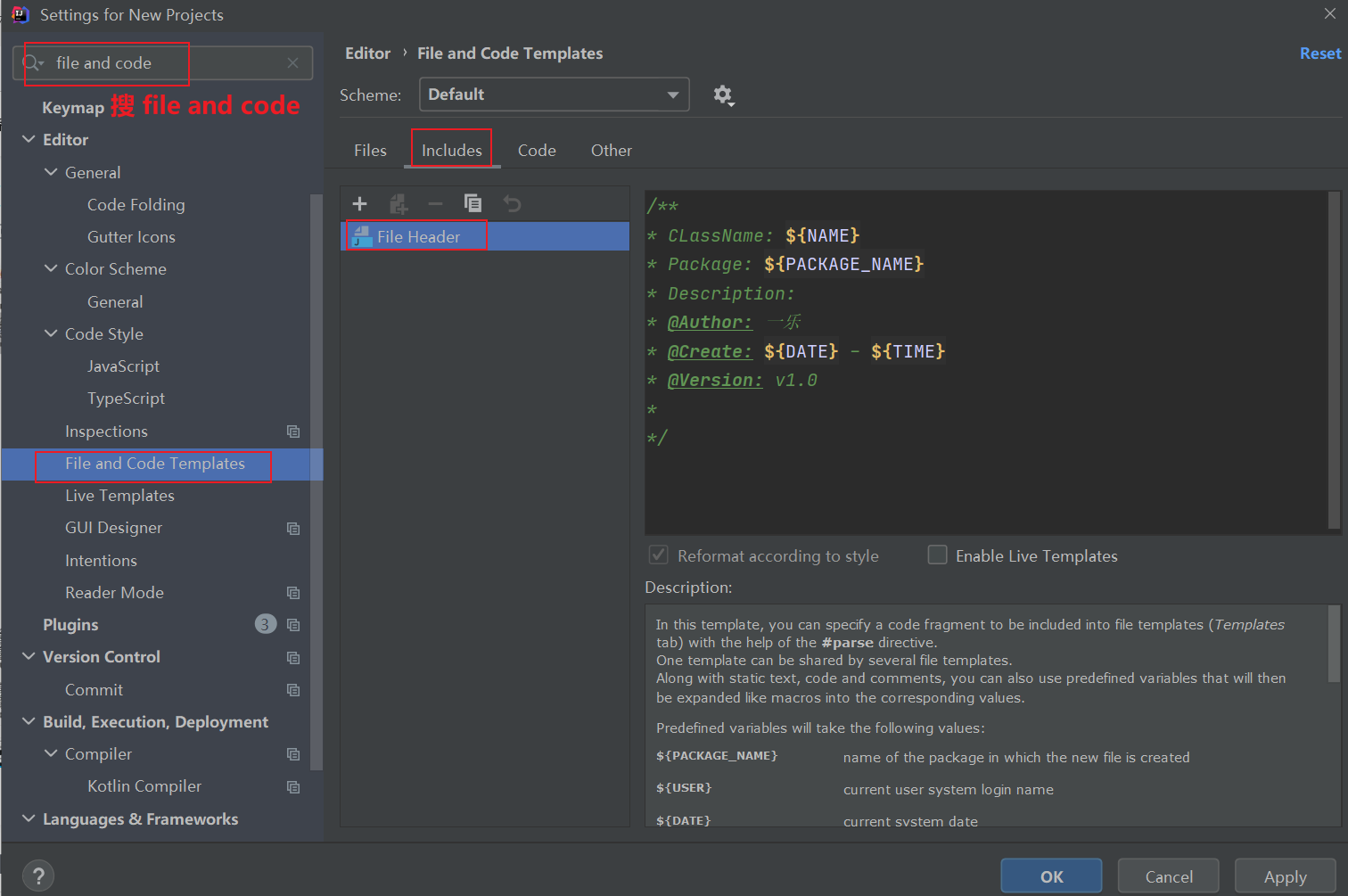Click project-level icon beside Commit
This screenshot has height=896, width=1348.
pos(293,690)
